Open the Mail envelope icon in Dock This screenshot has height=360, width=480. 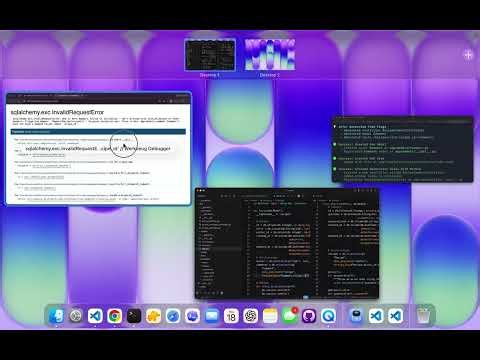pyautogui.click(x=212, y=316)
